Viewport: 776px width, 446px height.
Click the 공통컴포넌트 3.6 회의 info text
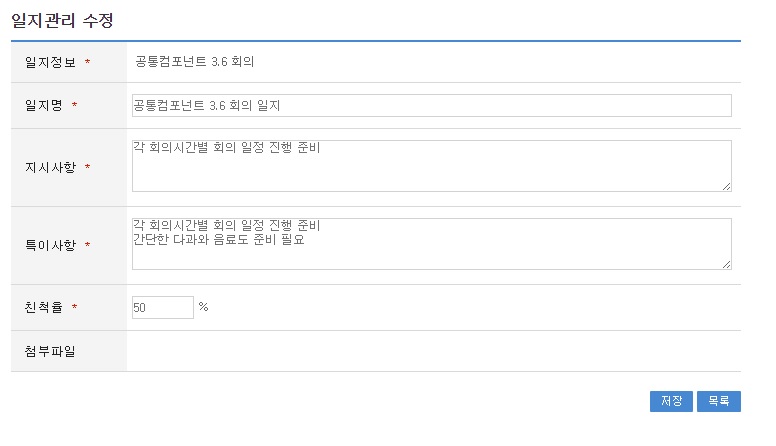pos(195,62)
